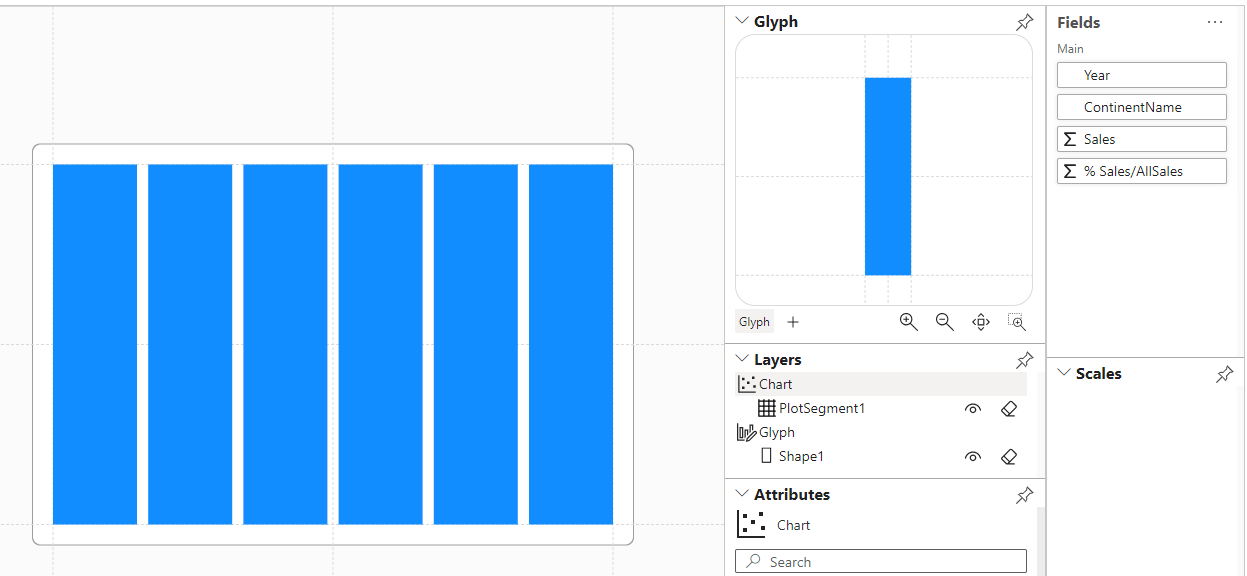
Task: Open the Fields more options ellipsis
Action: (1215, 22)
